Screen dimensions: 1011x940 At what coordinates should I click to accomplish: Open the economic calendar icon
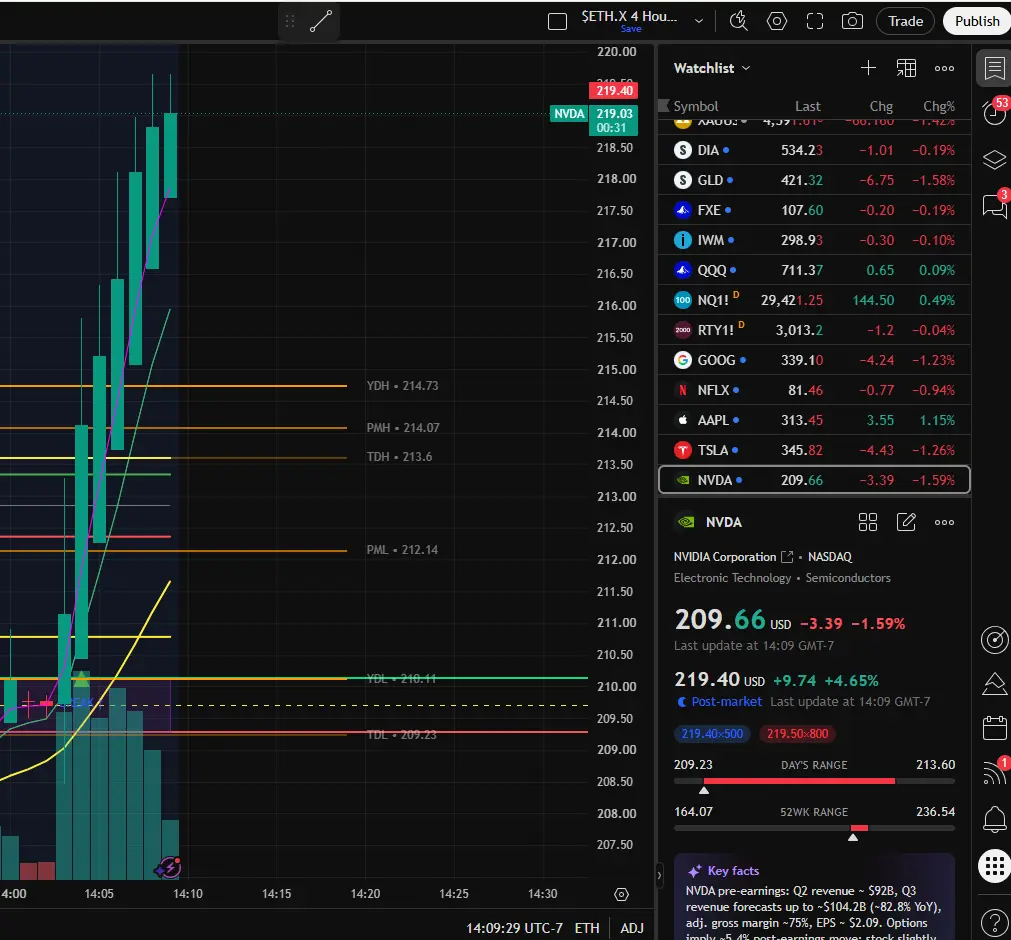994,727
